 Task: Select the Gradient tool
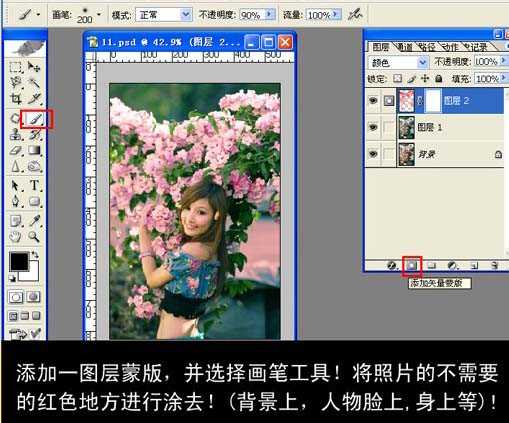[34, 150]
